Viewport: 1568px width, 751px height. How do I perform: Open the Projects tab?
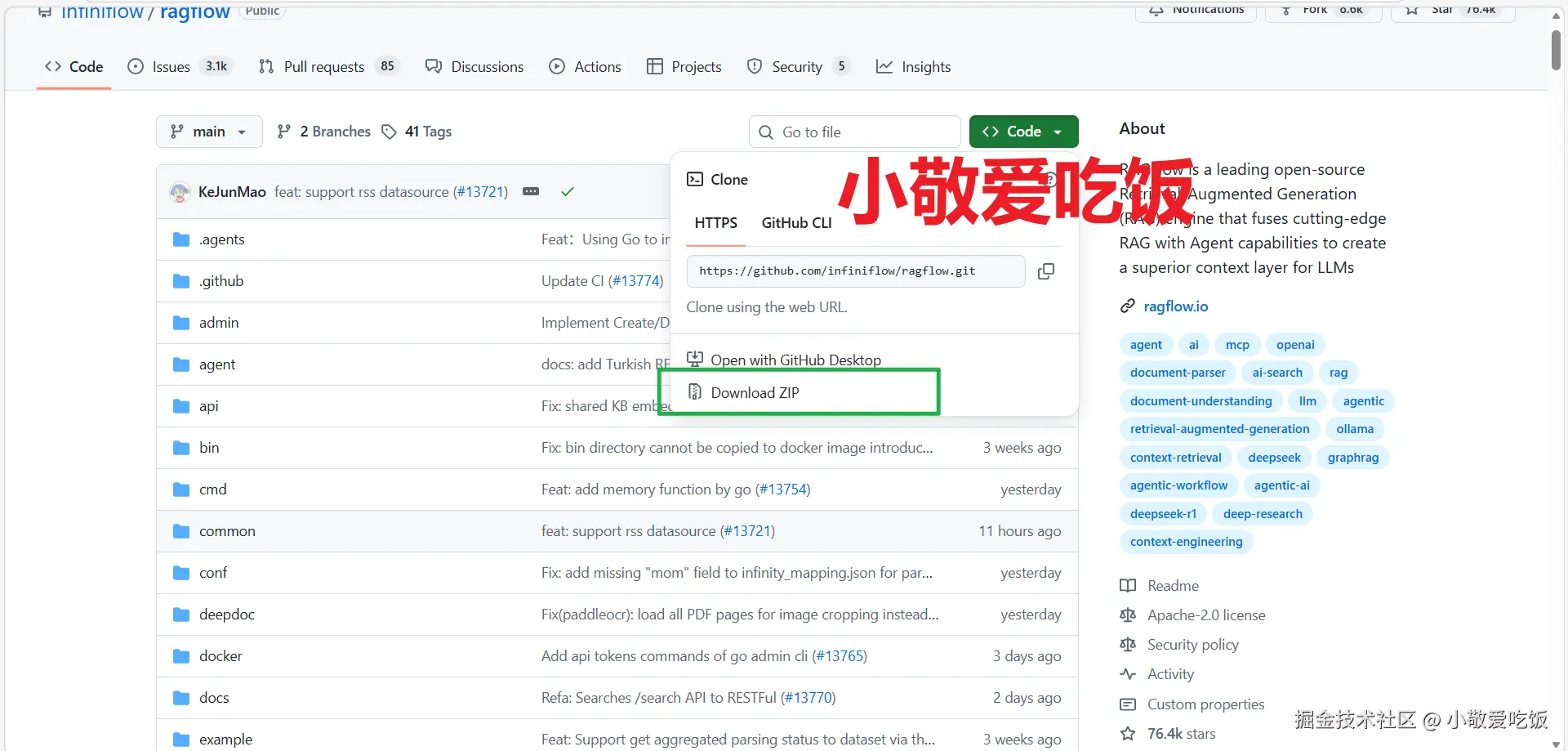tap(684, 67)
